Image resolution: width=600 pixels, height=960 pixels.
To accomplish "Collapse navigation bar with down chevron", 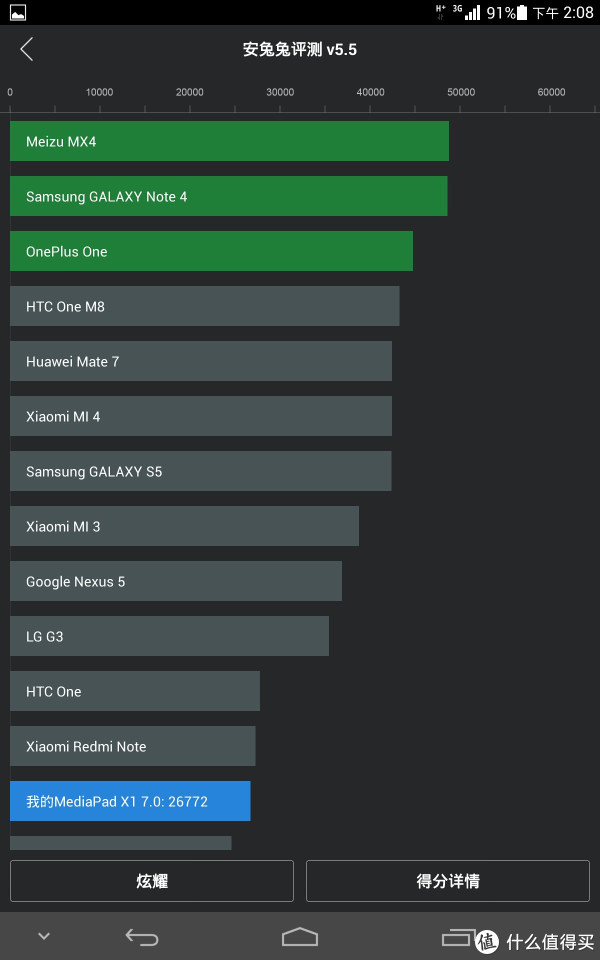I will point(44,936).
